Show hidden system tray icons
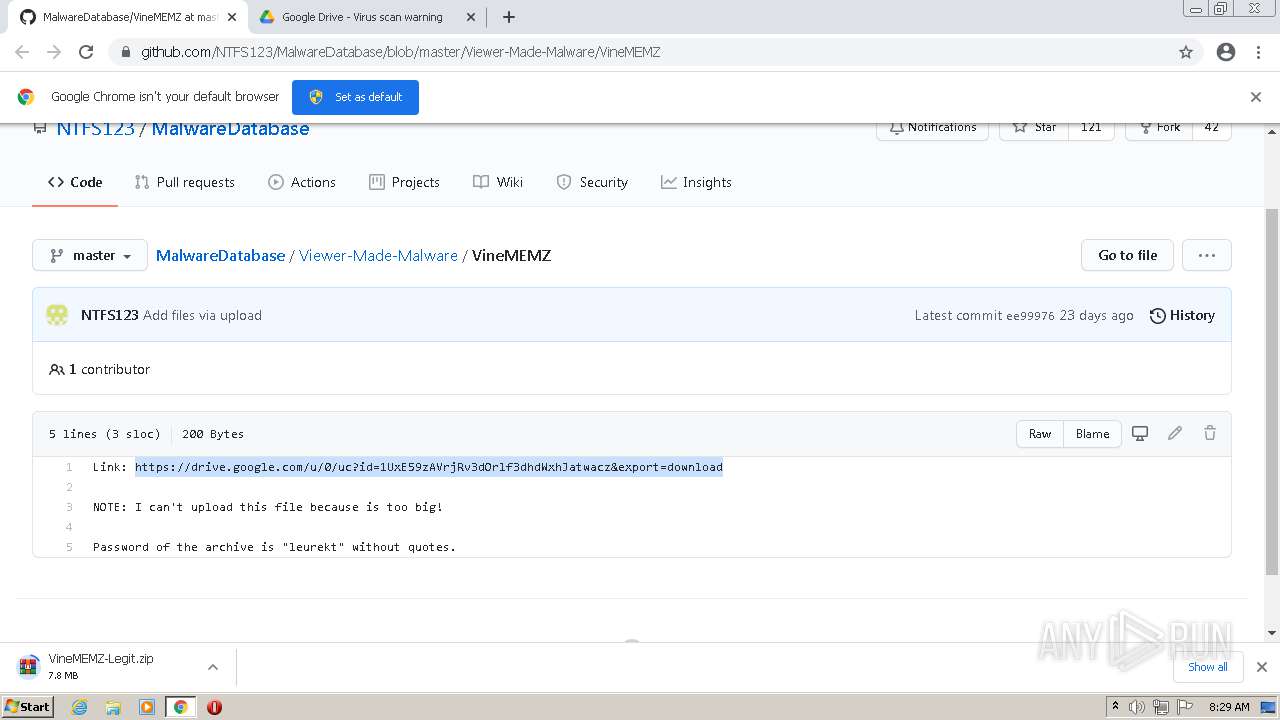The width and height of the screenshot is (1280, 720). (1115, 707)
